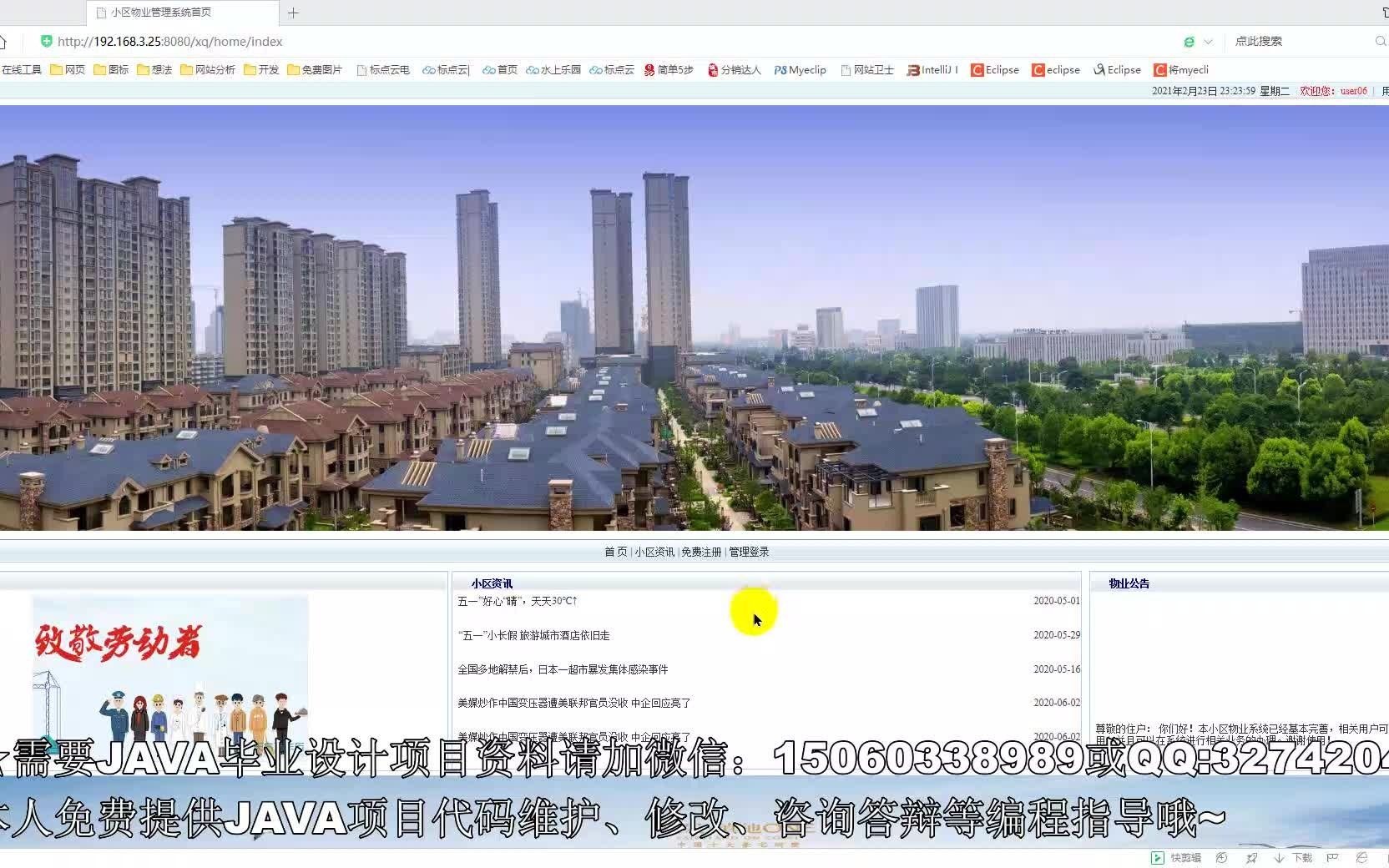The width and height of the screenshot is (1389, 868).
Task: Click the 管理登录 admin login link
Action: point(748,552)
